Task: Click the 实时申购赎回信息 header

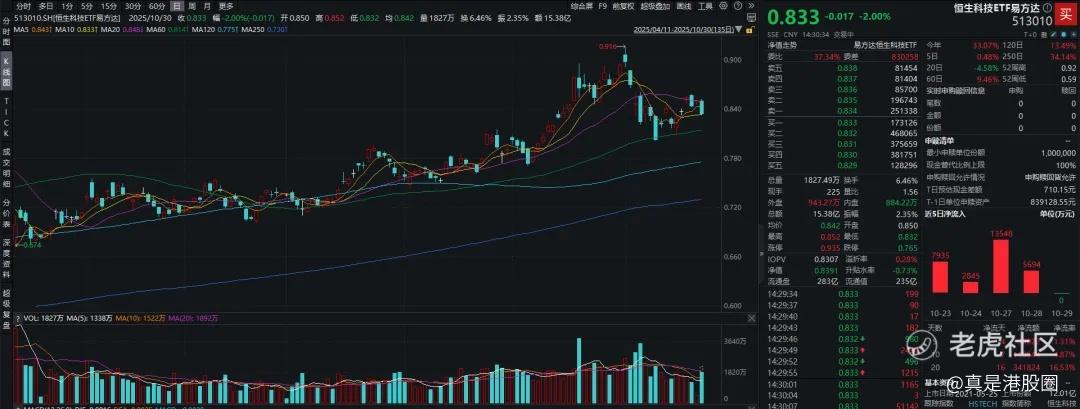Action: (x=953, y=91)
